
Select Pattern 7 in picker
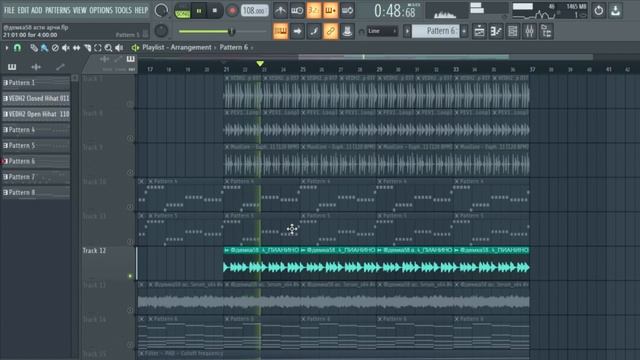(x=36, y=177)
